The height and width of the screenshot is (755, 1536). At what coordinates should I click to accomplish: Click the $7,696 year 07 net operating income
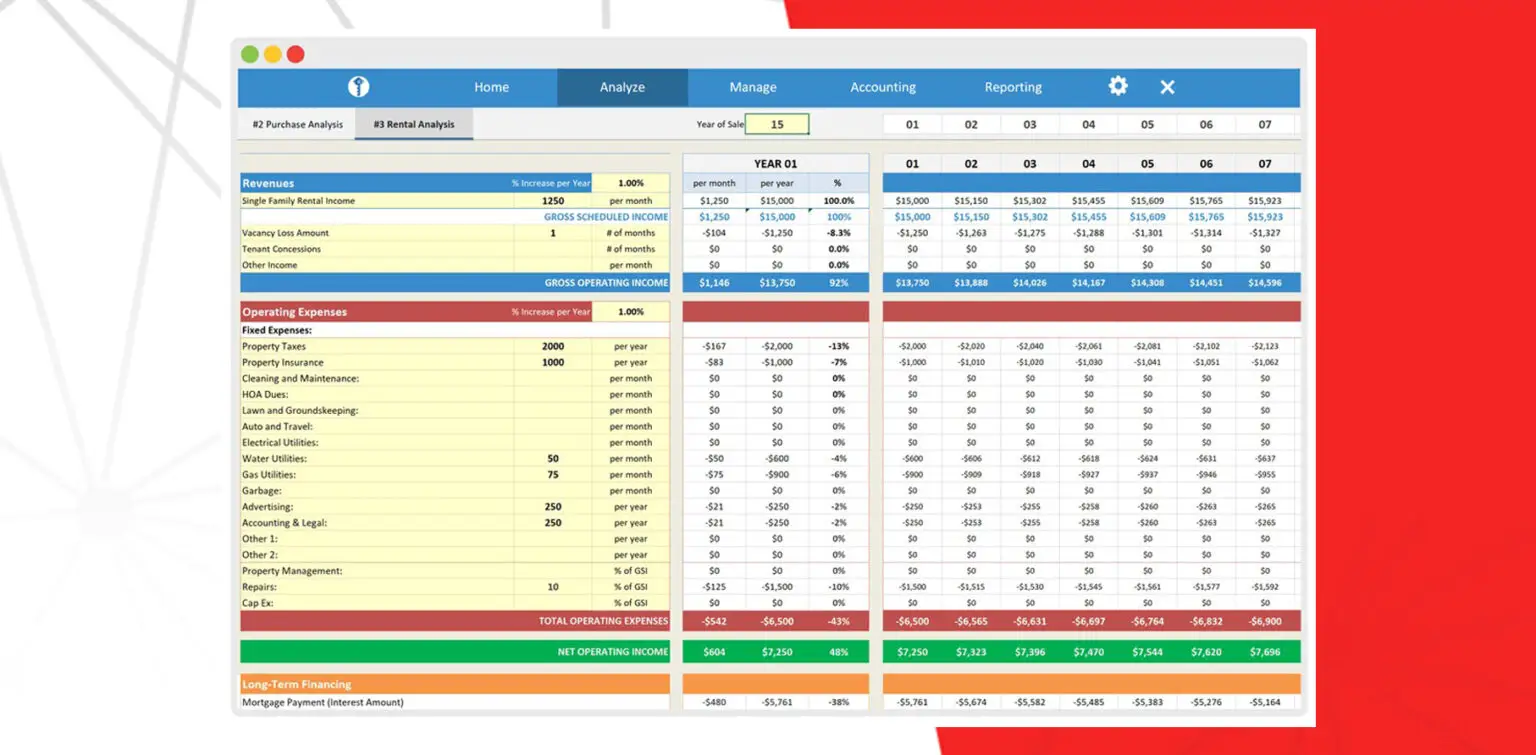[x=1265, y=652]
